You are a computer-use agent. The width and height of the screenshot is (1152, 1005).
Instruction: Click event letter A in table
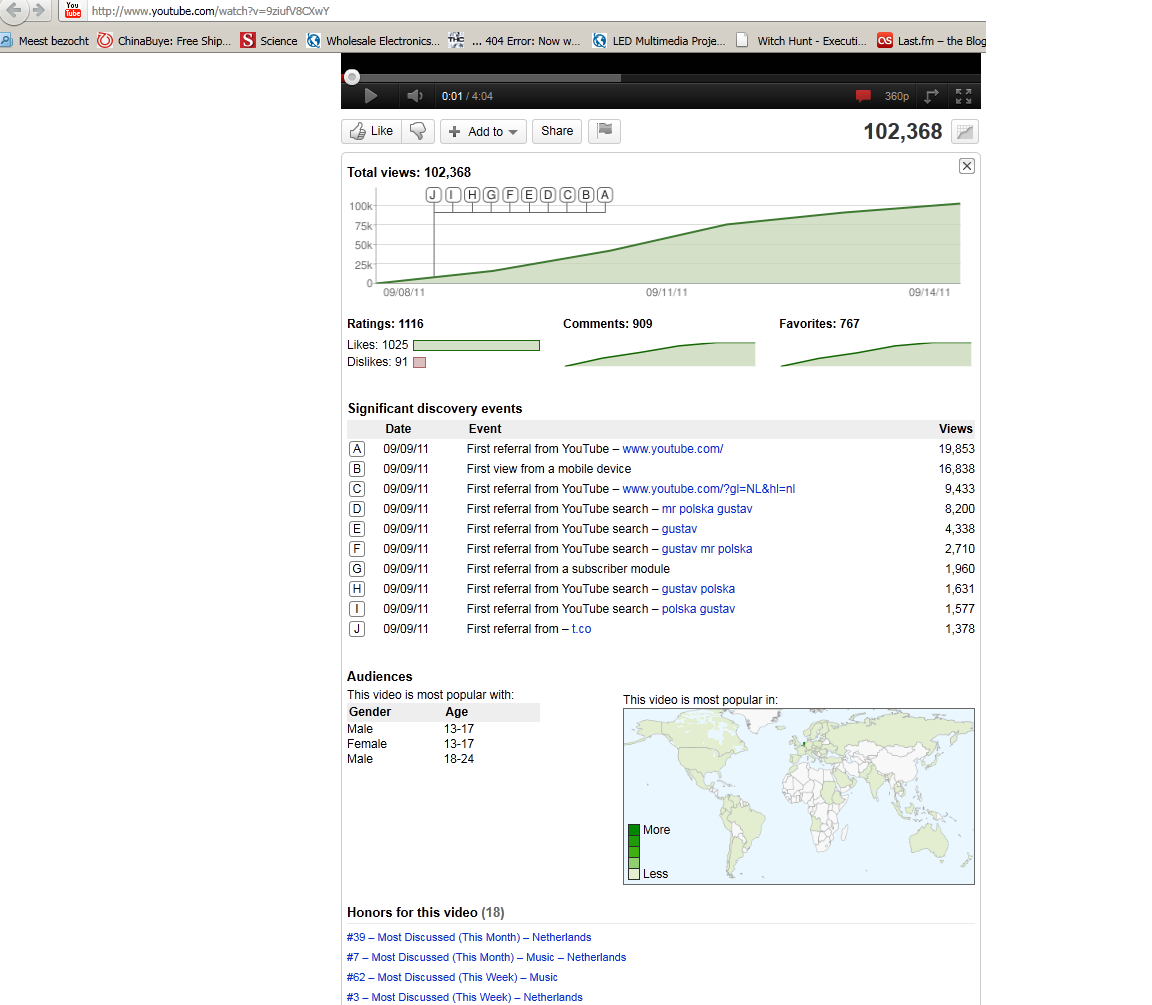click(357, 449)
